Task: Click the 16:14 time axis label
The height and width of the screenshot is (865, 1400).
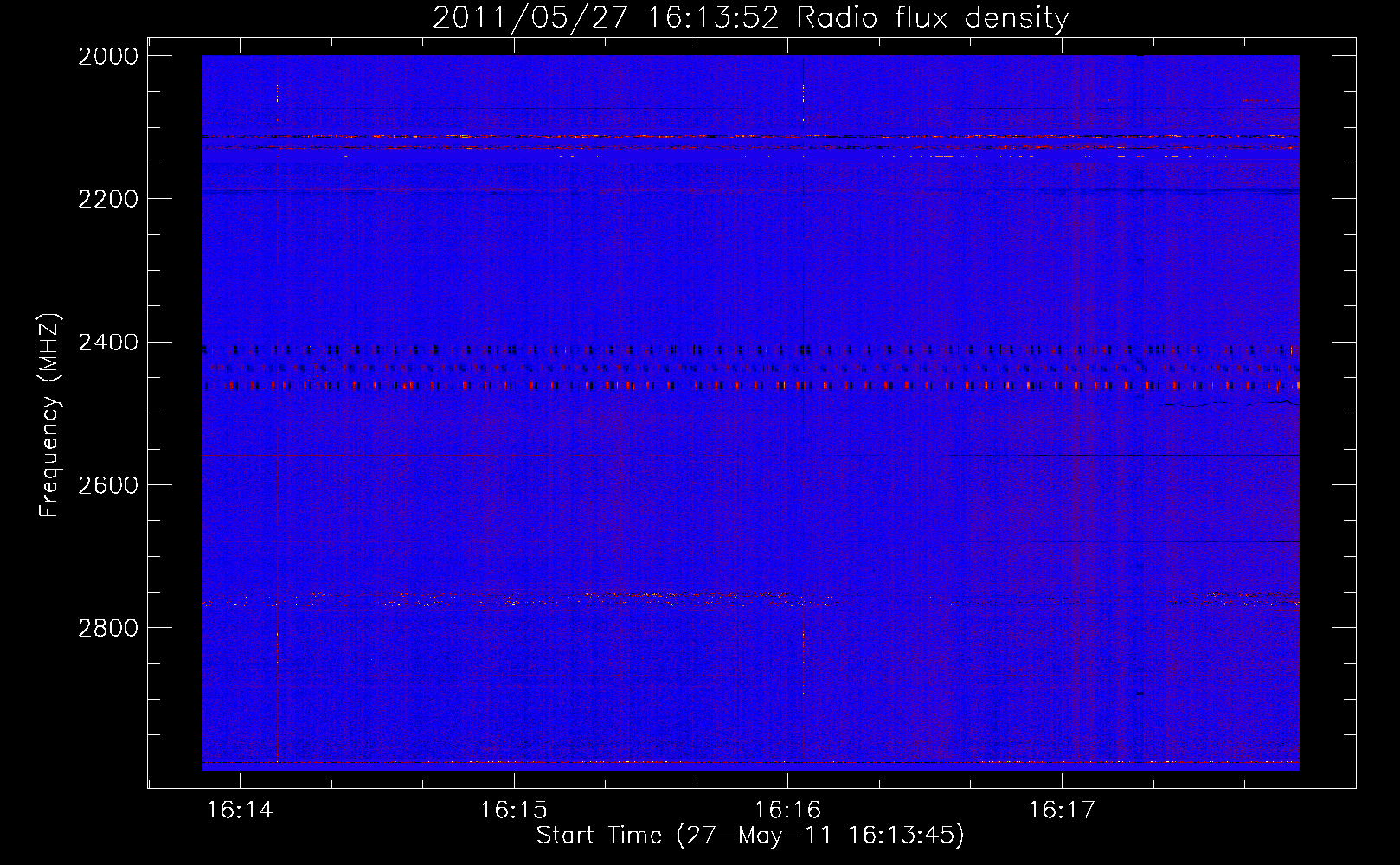Action: click(x=240, y=811)
